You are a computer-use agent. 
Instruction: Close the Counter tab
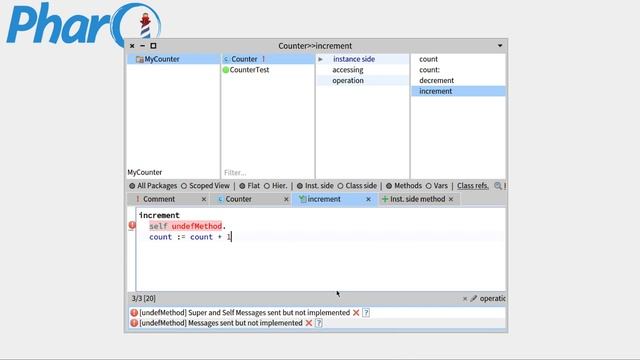286,199
